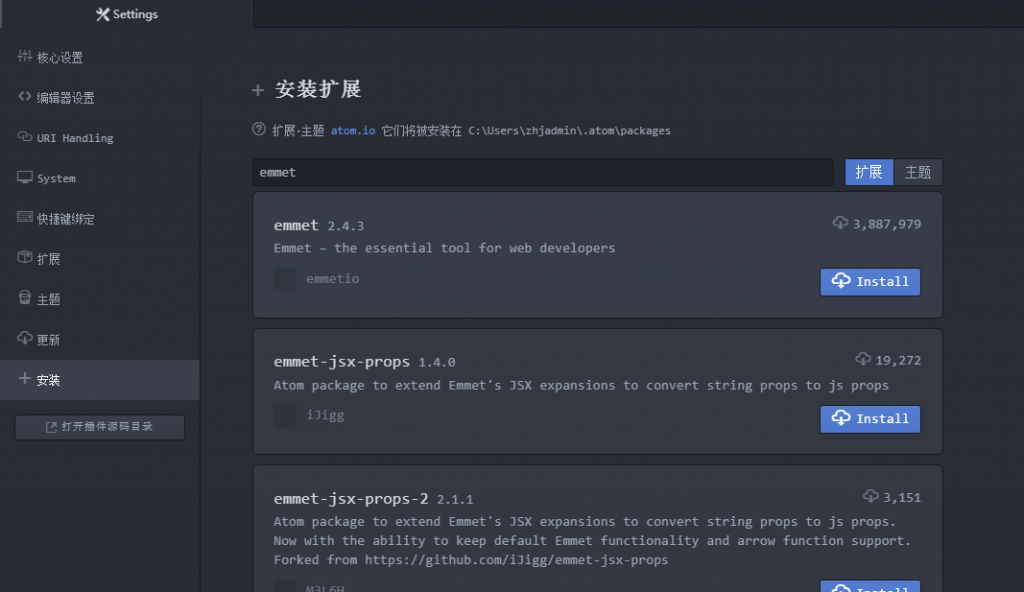This screenshot has height=592, width=1024.
Task: Select the editor settings code icon
Action: [x=25, y=97]
